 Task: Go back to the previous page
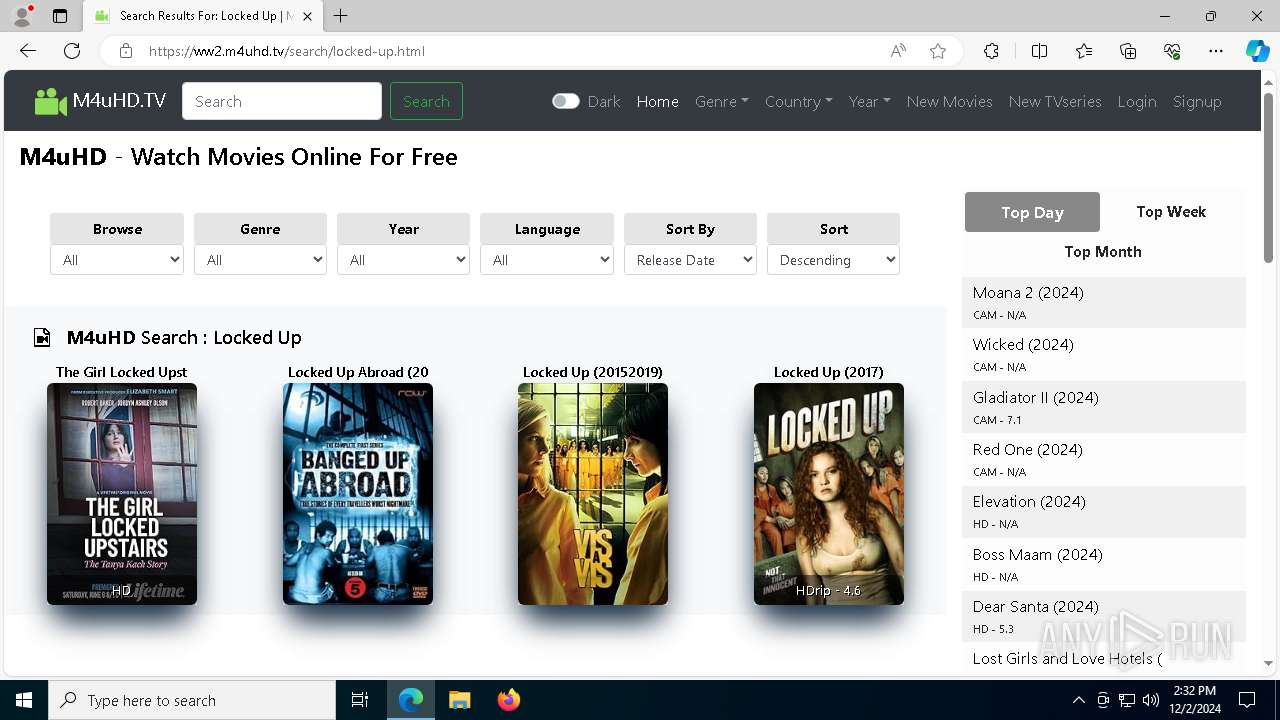28,51
